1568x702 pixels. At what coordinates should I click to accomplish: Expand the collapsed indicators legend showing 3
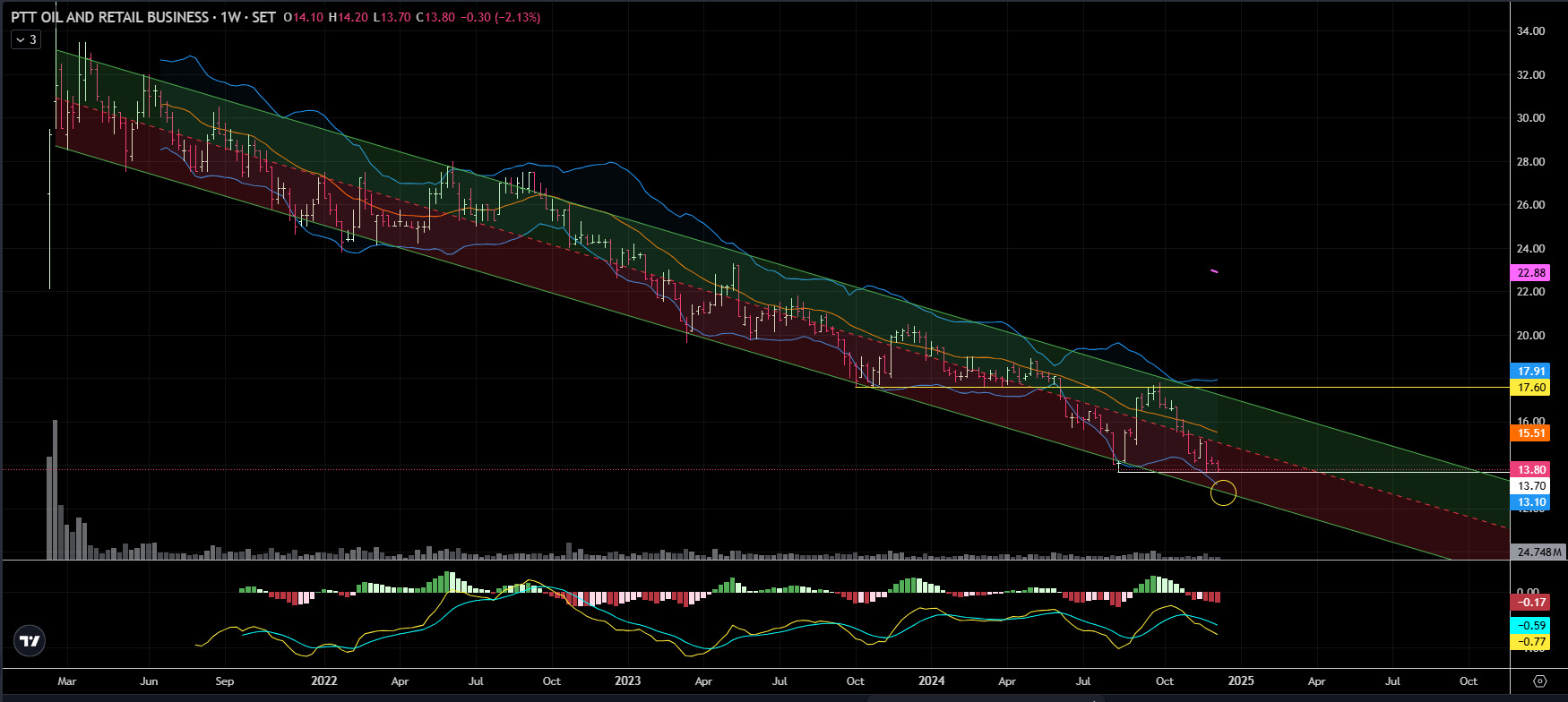pyautogui.click(x=26, y=39)
